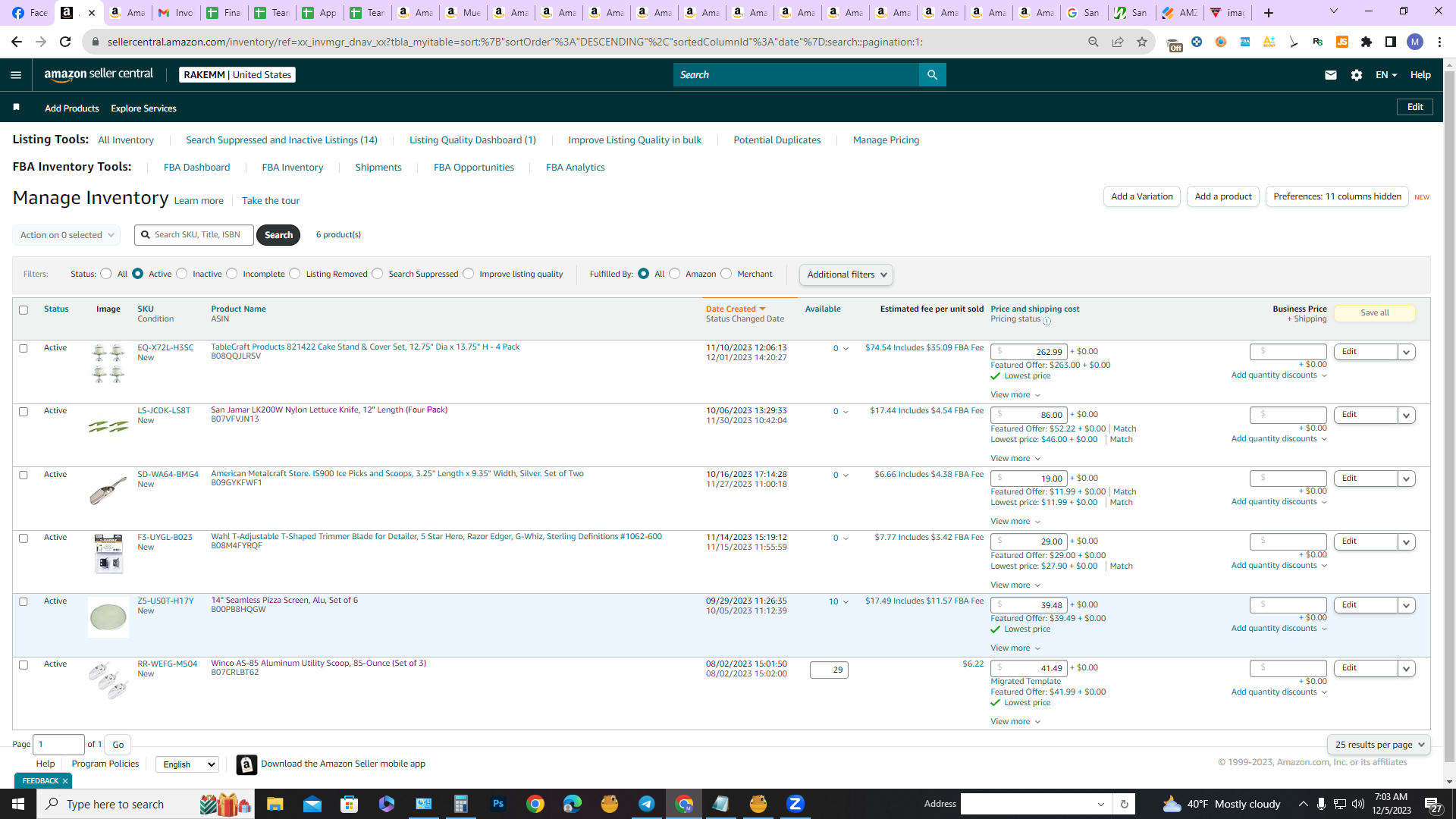Open Zoom from the taskbar
This screenshot has height=819, width=1456.
(795, 804)
